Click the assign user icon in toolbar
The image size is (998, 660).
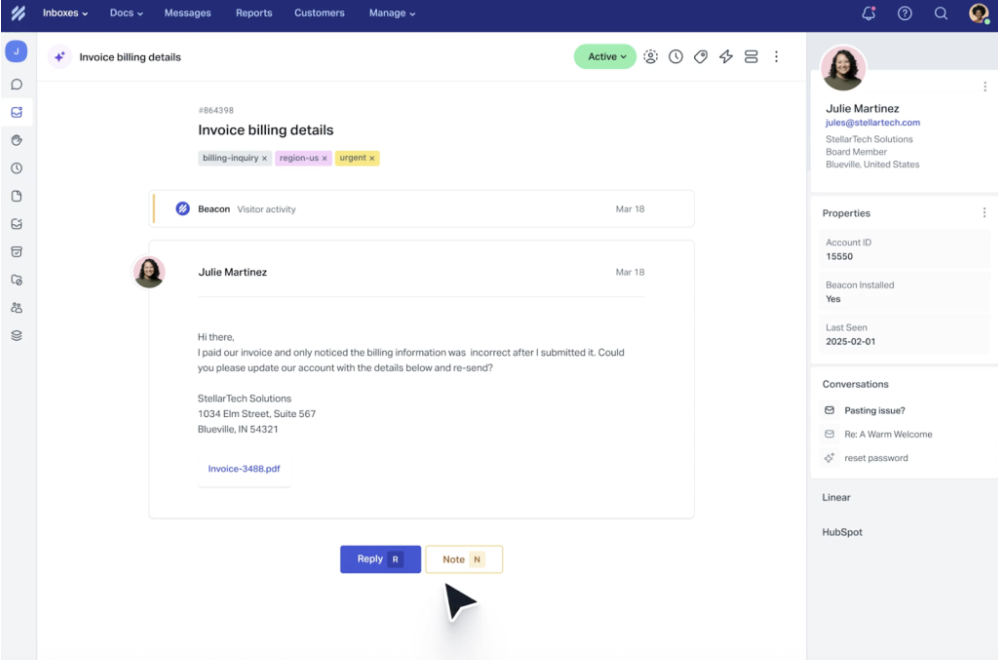651,57
